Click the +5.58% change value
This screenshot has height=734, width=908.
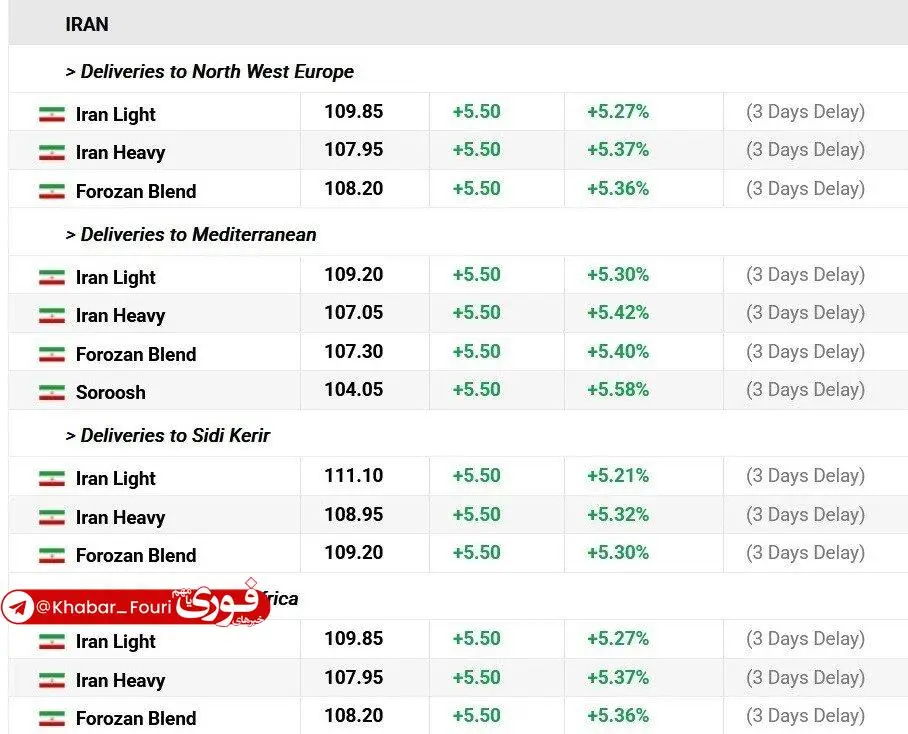click(x=617, y=390)
